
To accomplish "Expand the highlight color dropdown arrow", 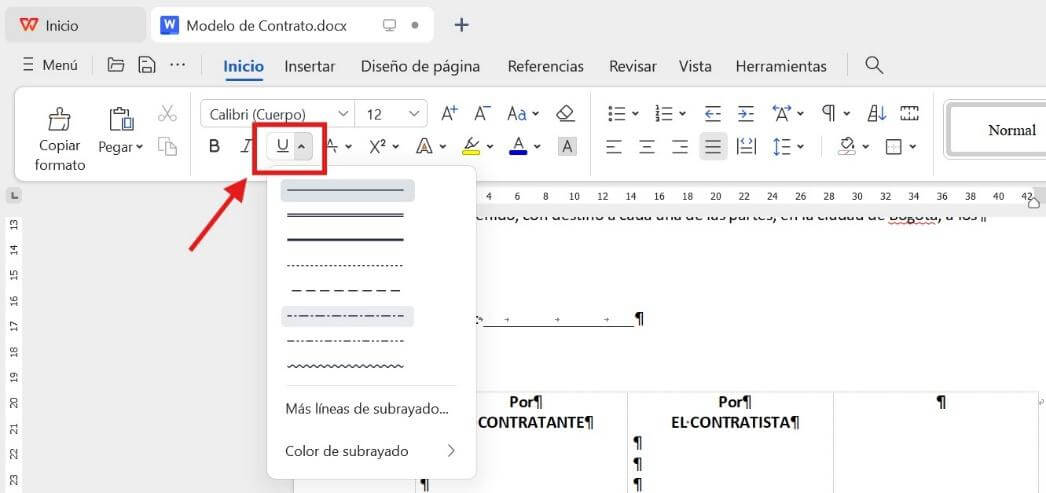I will pos(490,147).
